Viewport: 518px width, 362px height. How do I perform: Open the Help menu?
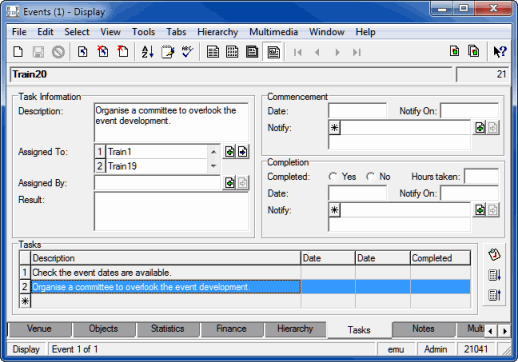click(x=365, y=32)
